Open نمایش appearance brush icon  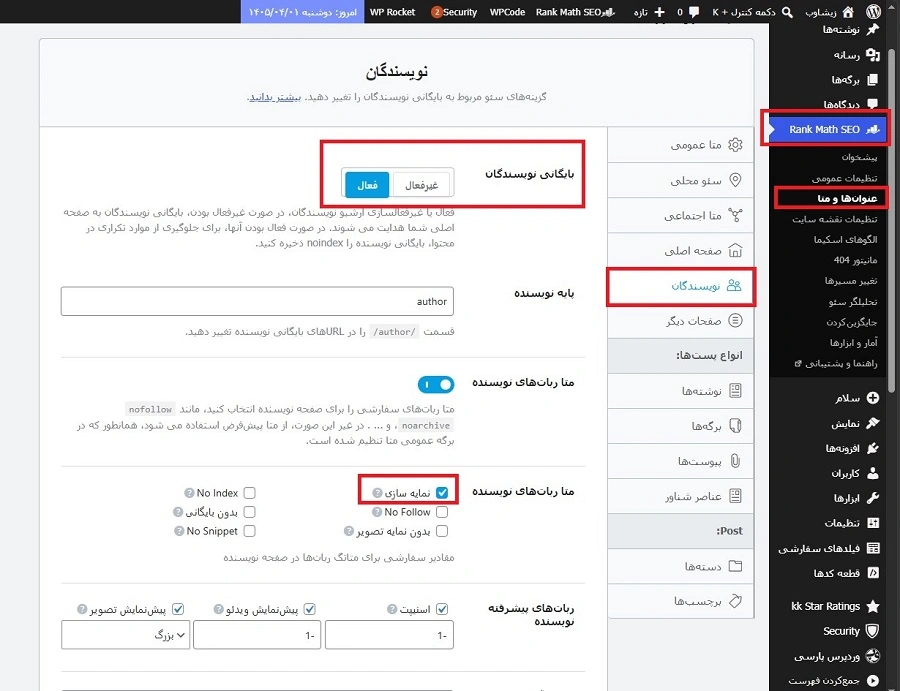click(x=872, y=423)
